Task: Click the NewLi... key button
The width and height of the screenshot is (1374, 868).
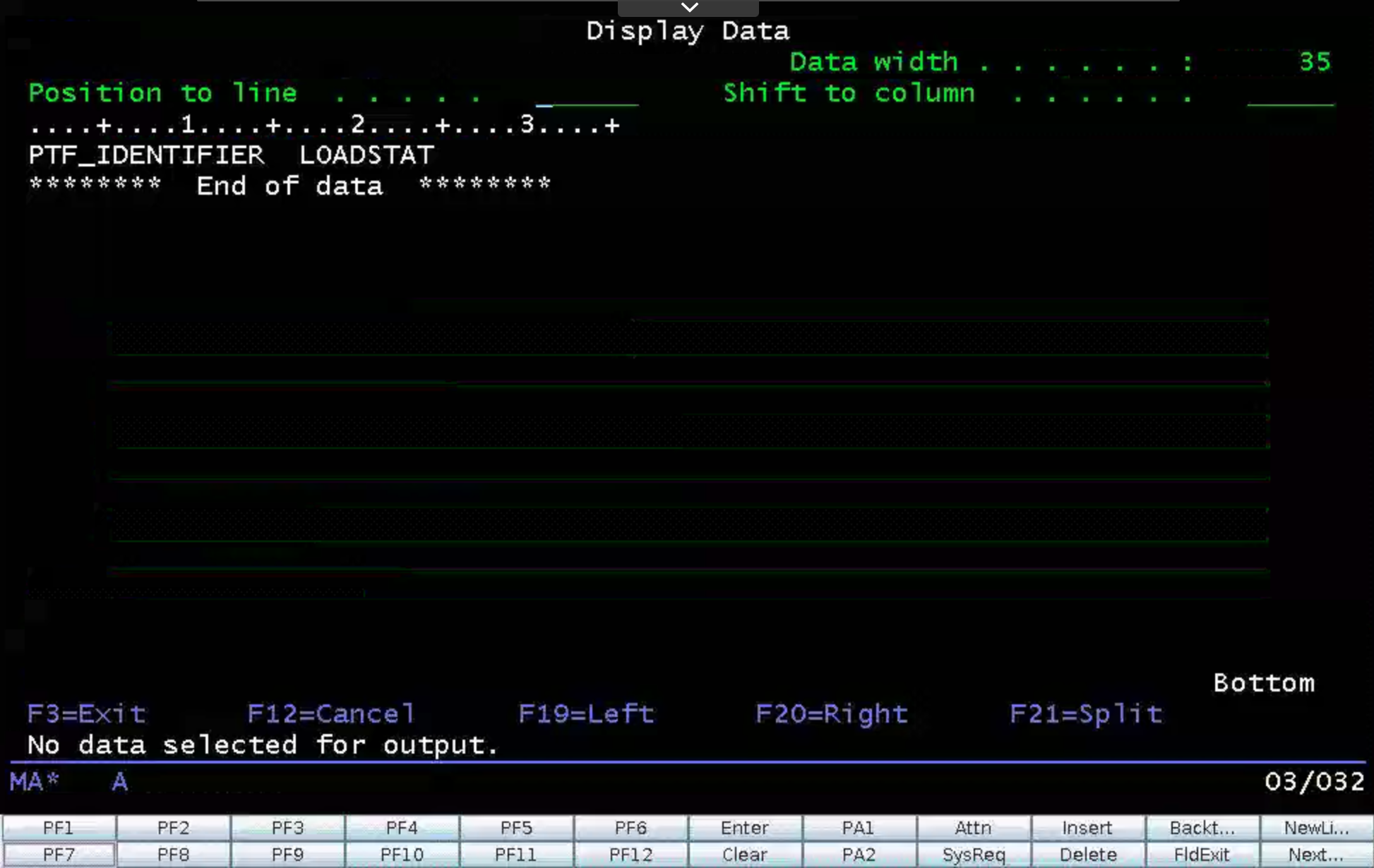Action: [x=1317, y=828]
